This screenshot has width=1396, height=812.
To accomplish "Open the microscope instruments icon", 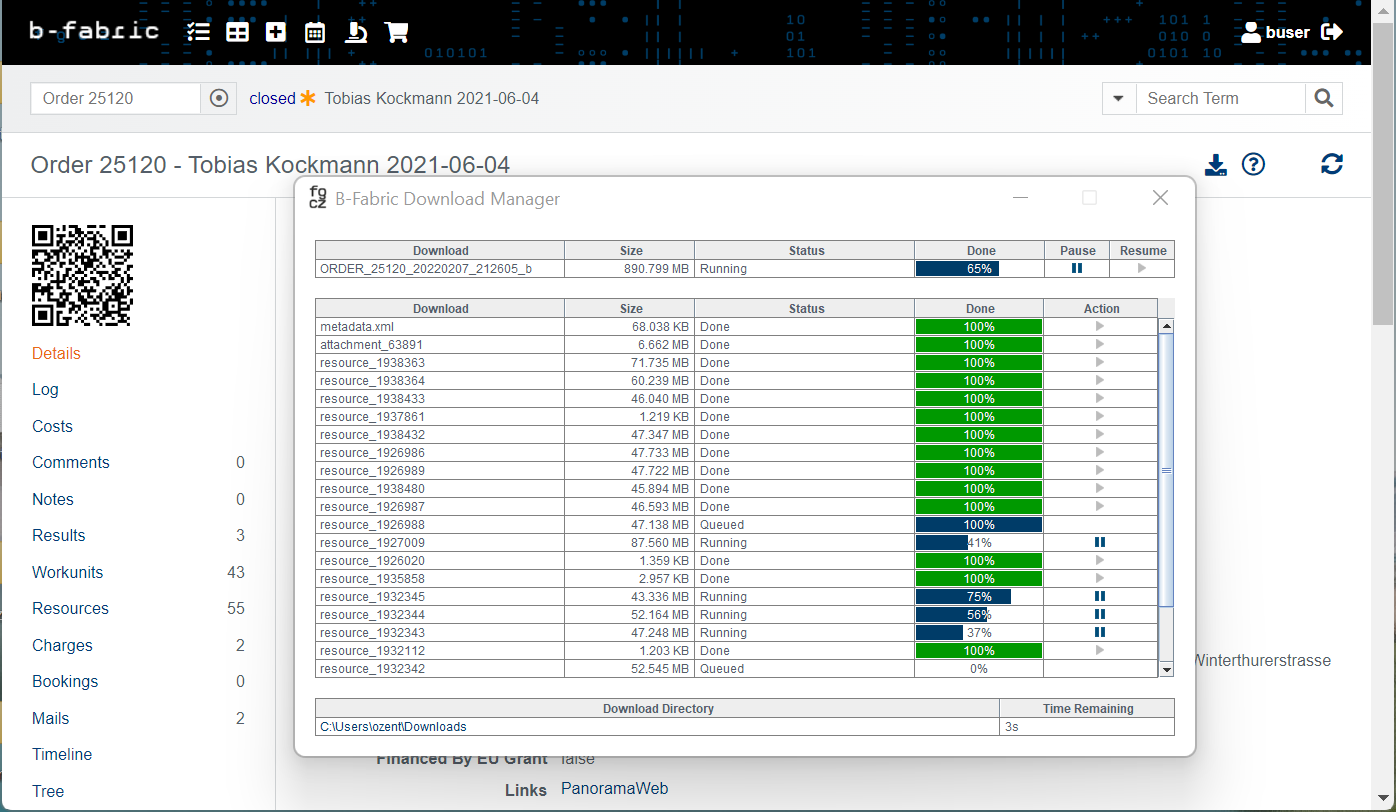I will tap(355, 32).
